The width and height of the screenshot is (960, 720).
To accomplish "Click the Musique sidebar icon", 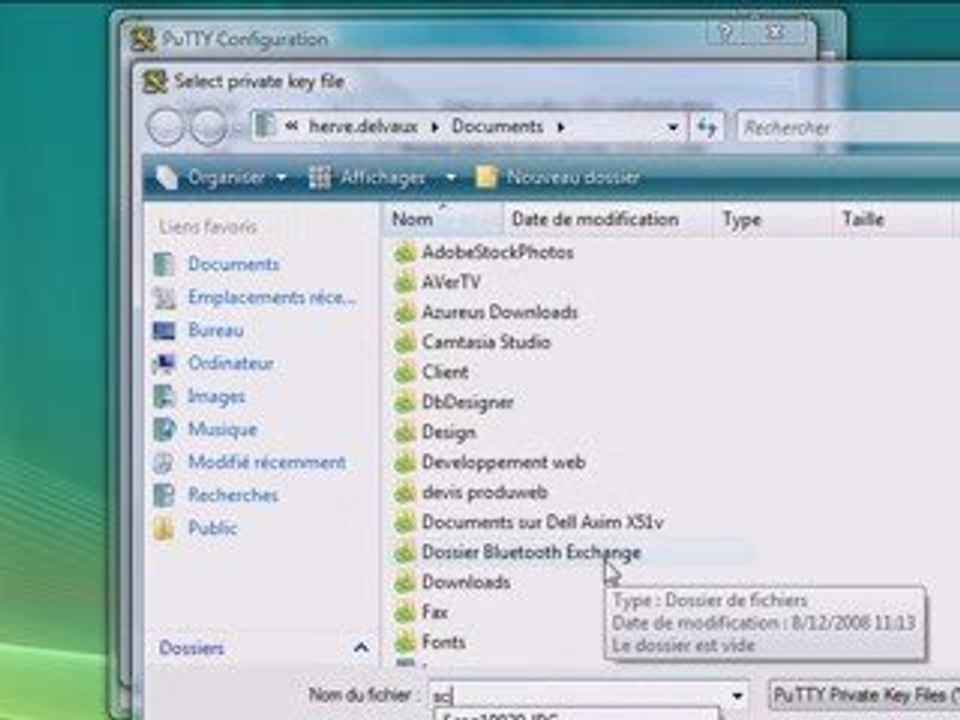I will [x=163, y=429].
